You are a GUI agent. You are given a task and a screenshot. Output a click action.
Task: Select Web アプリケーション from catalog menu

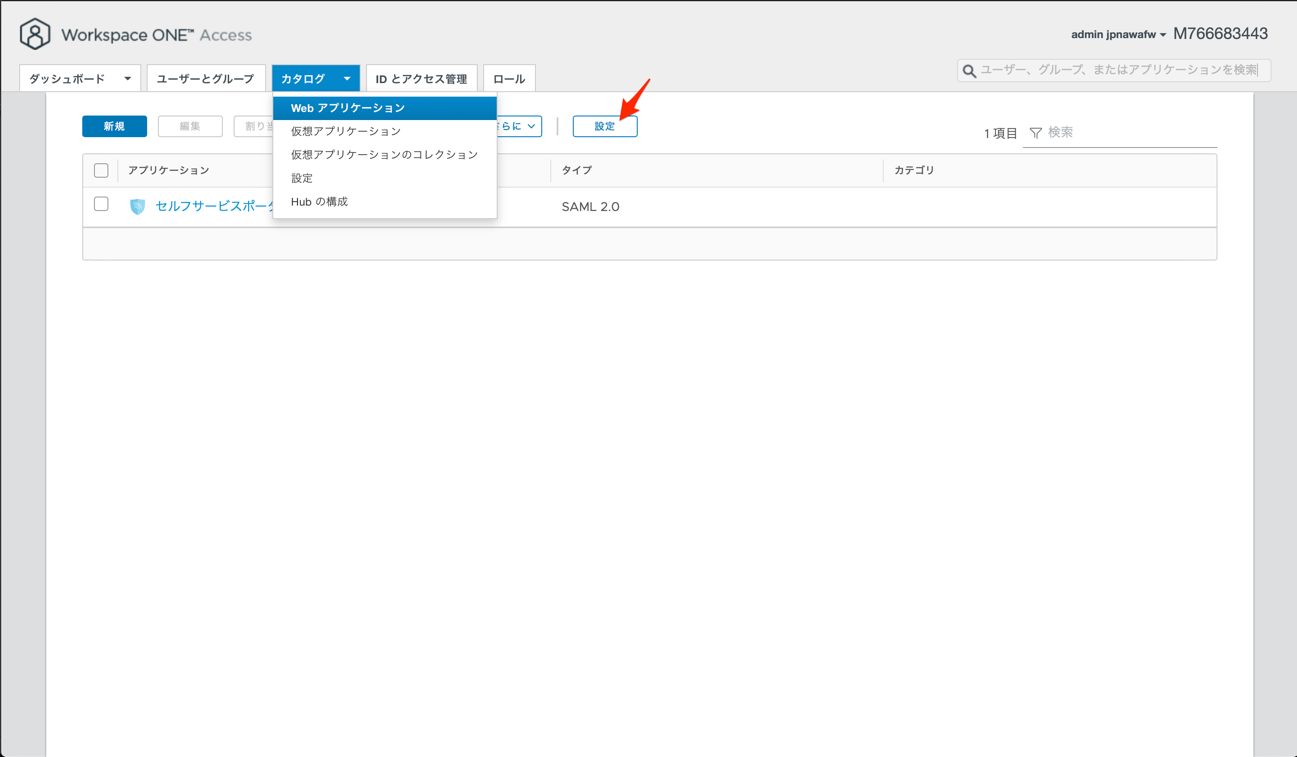(385, 108)
